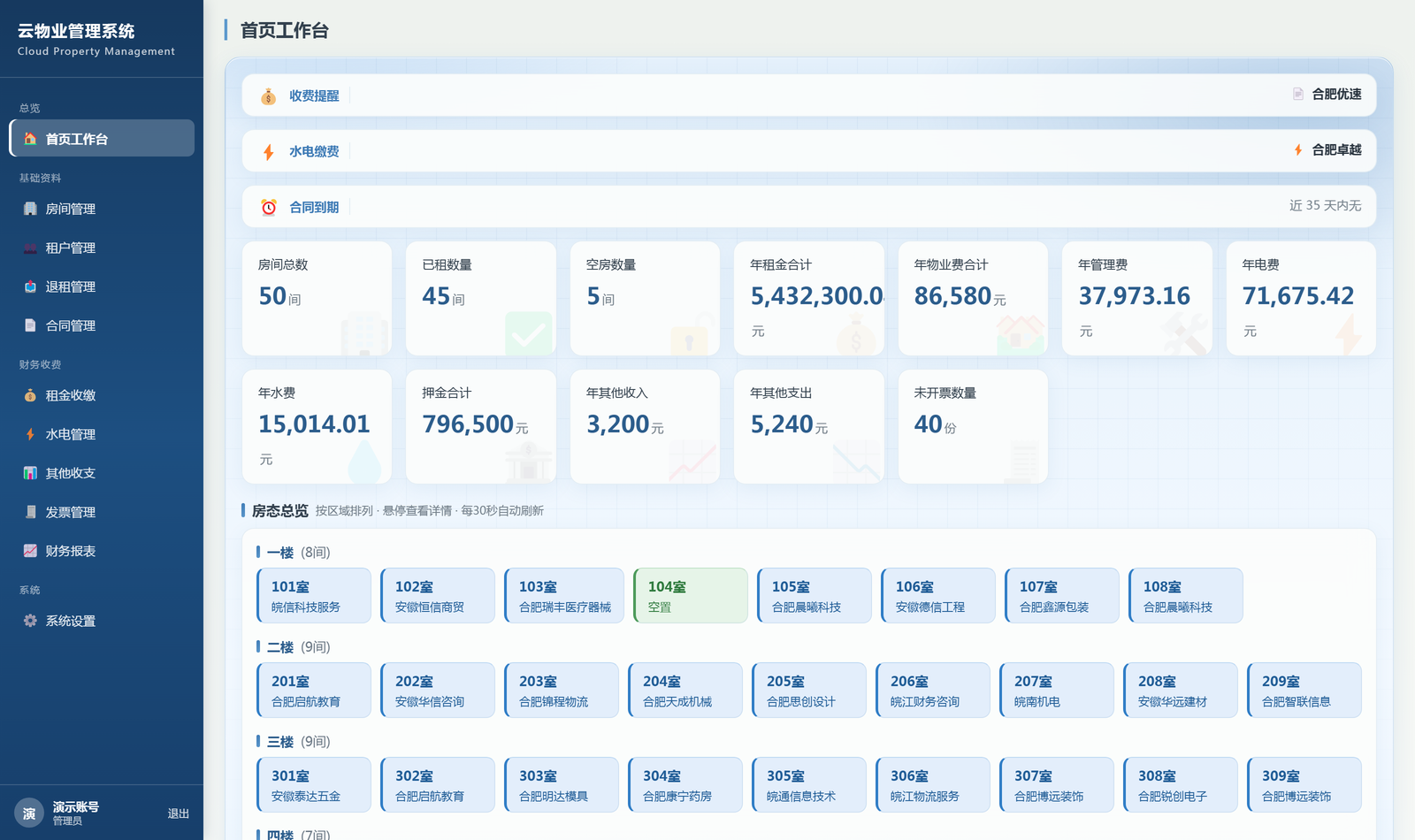
Task: Click the 财务报表 chart icon in sidebar
Action: coord(30,551)
